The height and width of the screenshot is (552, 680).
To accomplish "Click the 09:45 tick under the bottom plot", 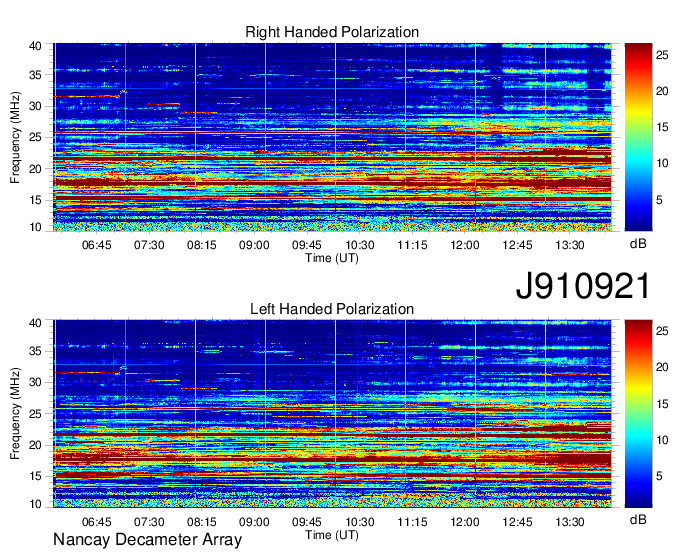I will [x=307, y=522].
